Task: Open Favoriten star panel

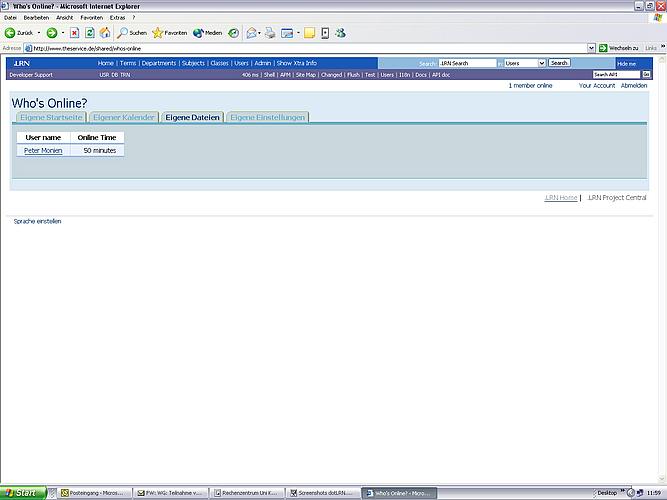Action: point(170,33)
